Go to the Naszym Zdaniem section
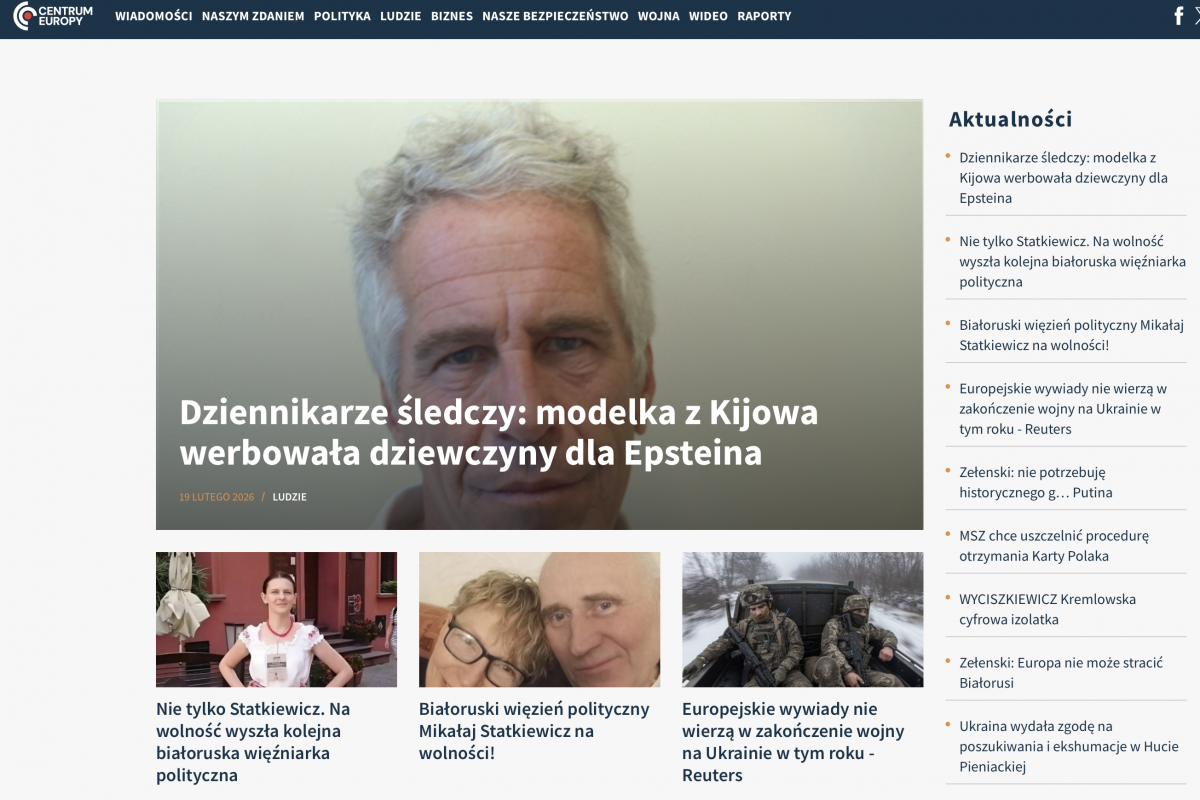 coord(253,16)
